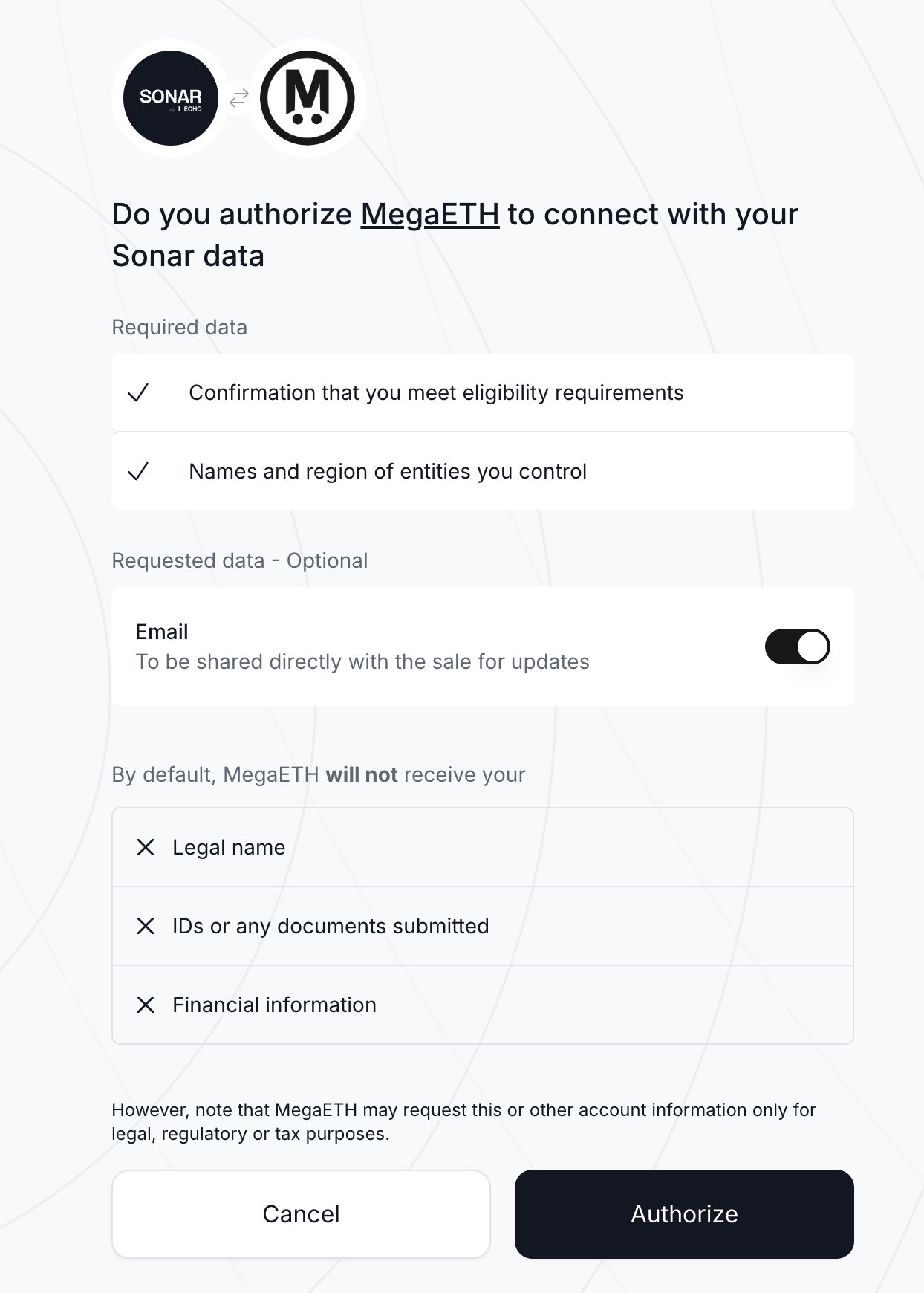This screenshot has width=924, height=1293.
Task: Open the MegaETH link in heading
Action: 430,215
